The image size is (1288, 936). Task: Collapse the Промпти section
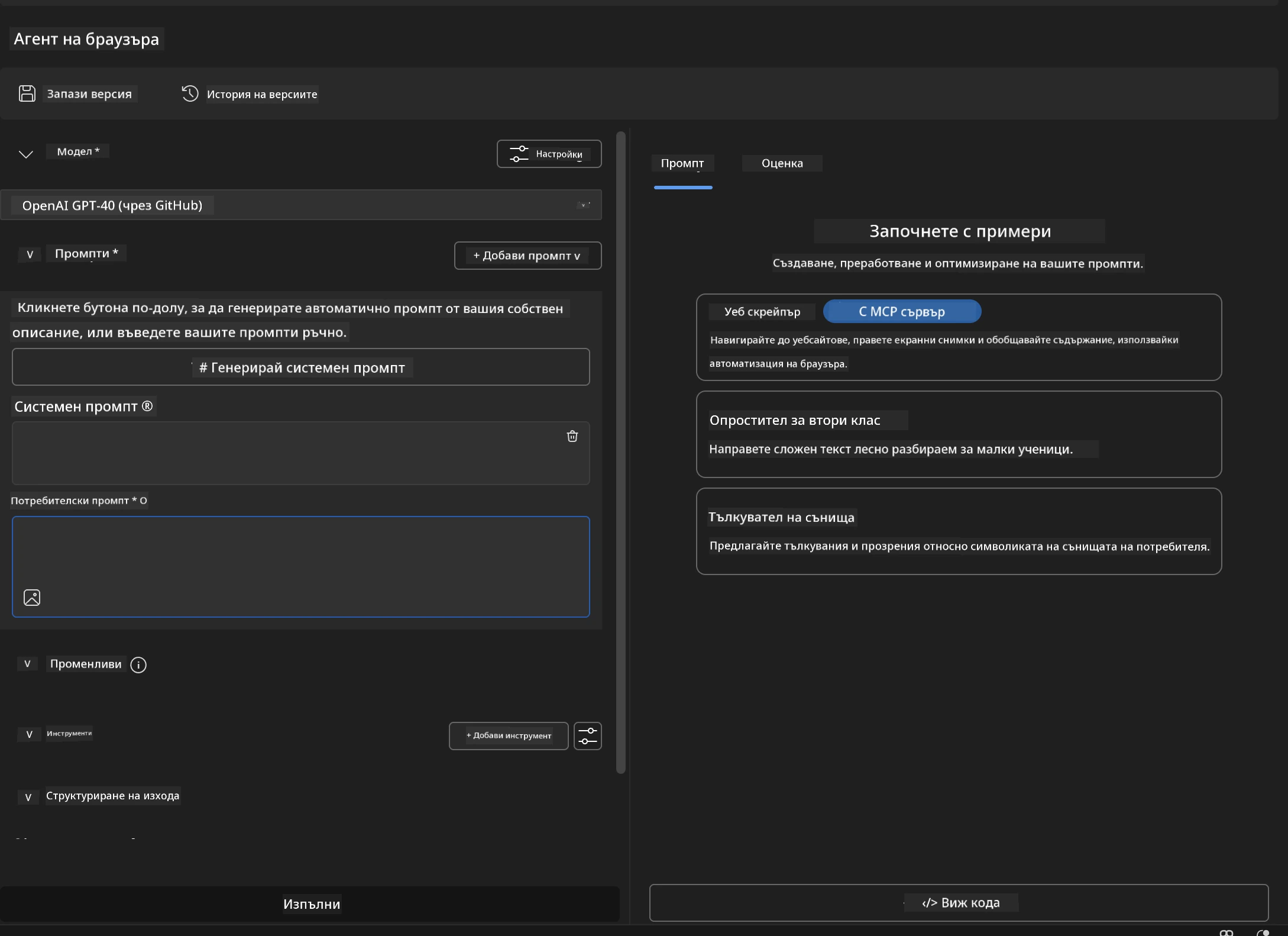click(30, 254)
